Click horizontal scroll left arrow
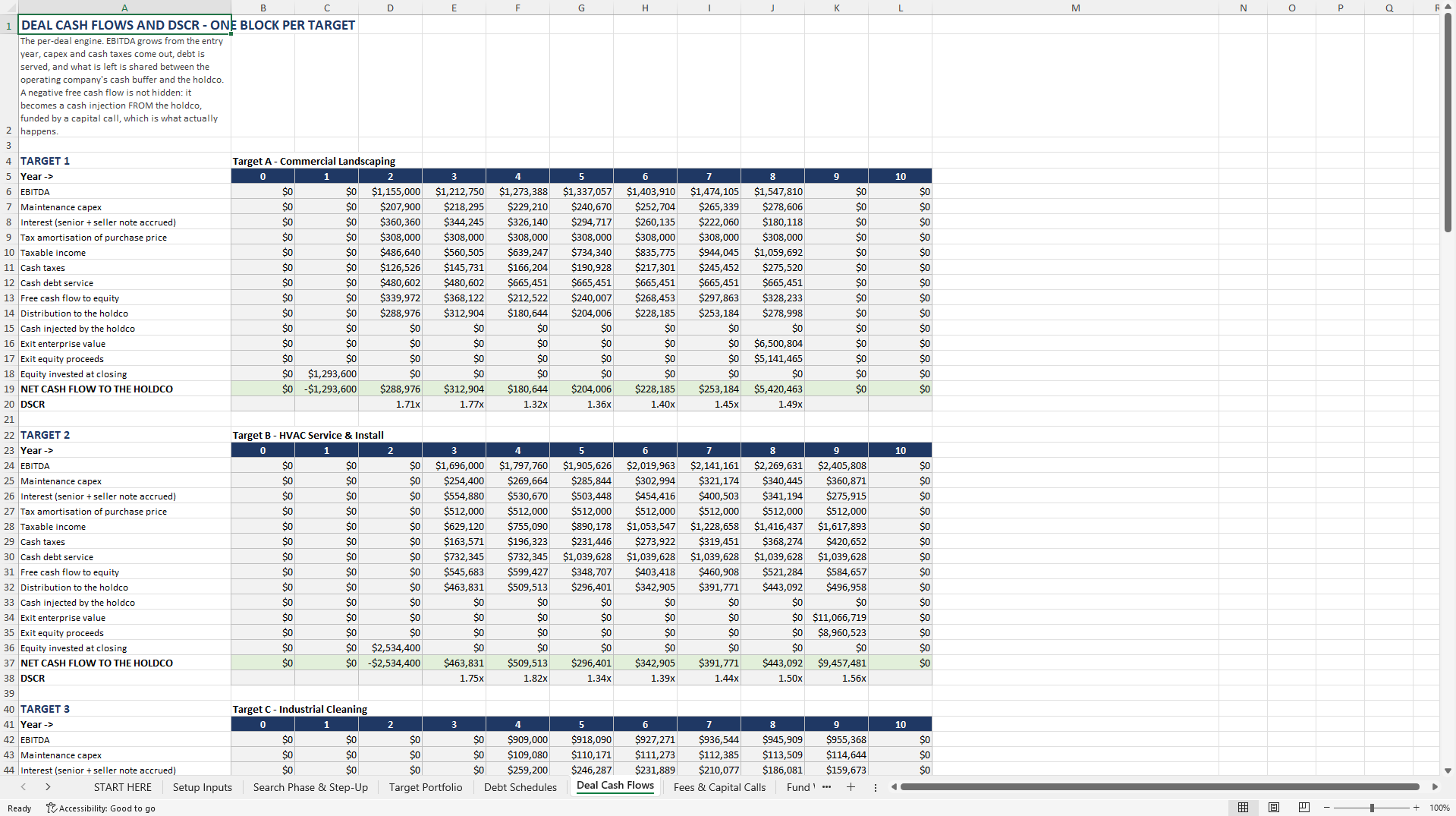Screen dimensions: 1456x816 point(894,787)
